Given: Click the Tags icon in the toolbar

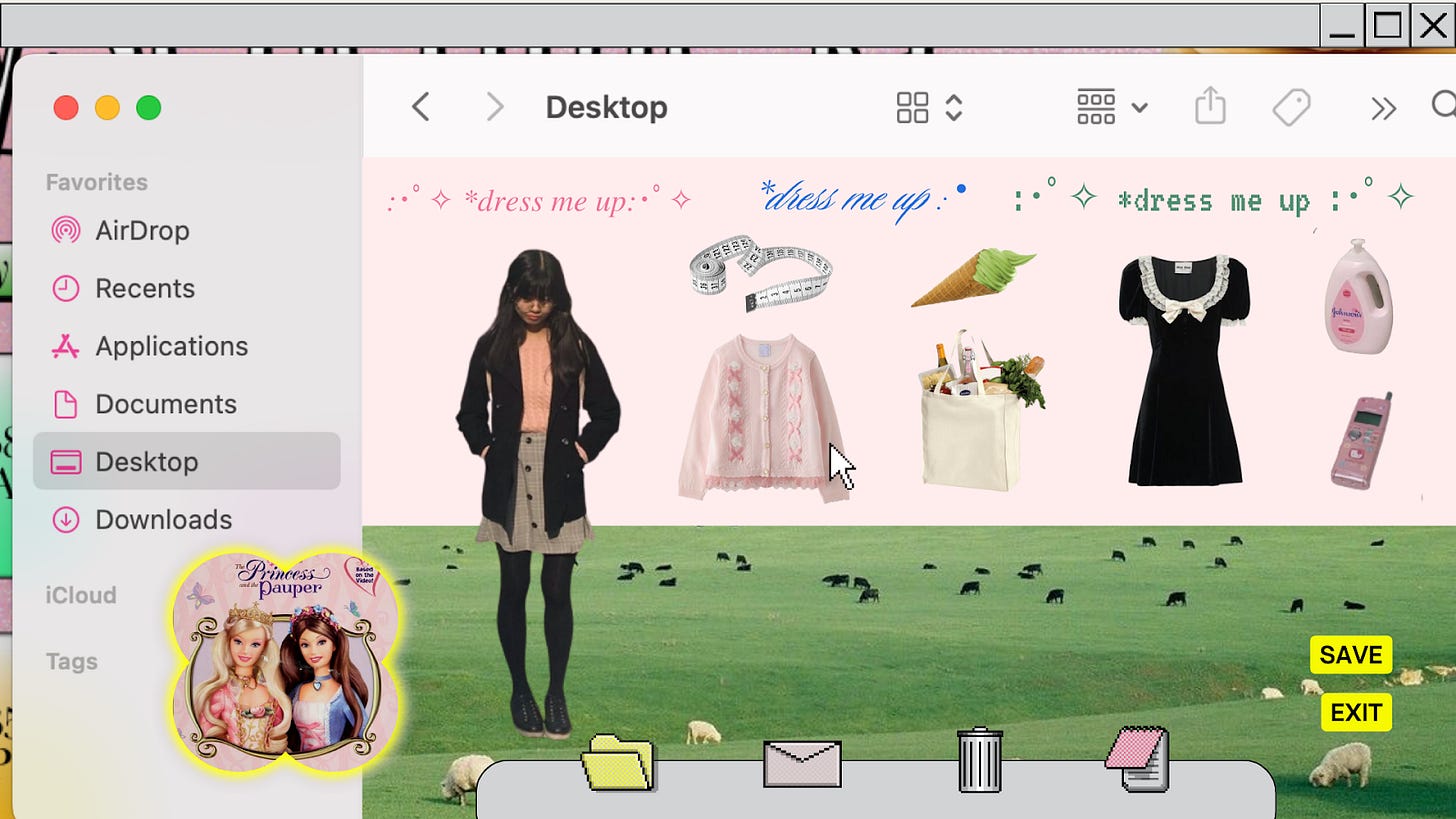Looking at the screenshot, I should point(1291,107).
